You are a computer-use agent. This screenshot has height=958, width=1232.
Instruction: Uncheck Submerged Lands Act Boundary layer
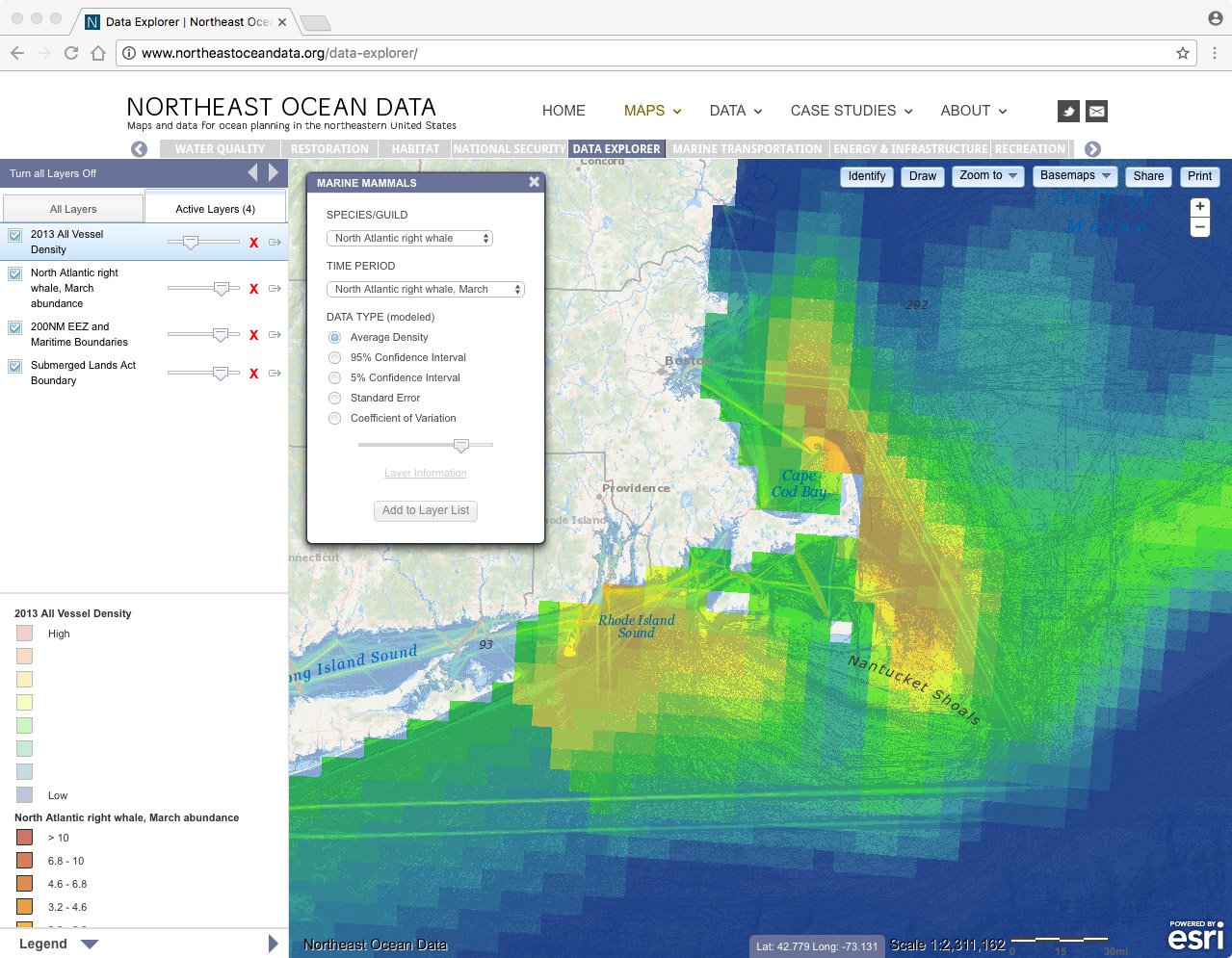click(15, 366)
